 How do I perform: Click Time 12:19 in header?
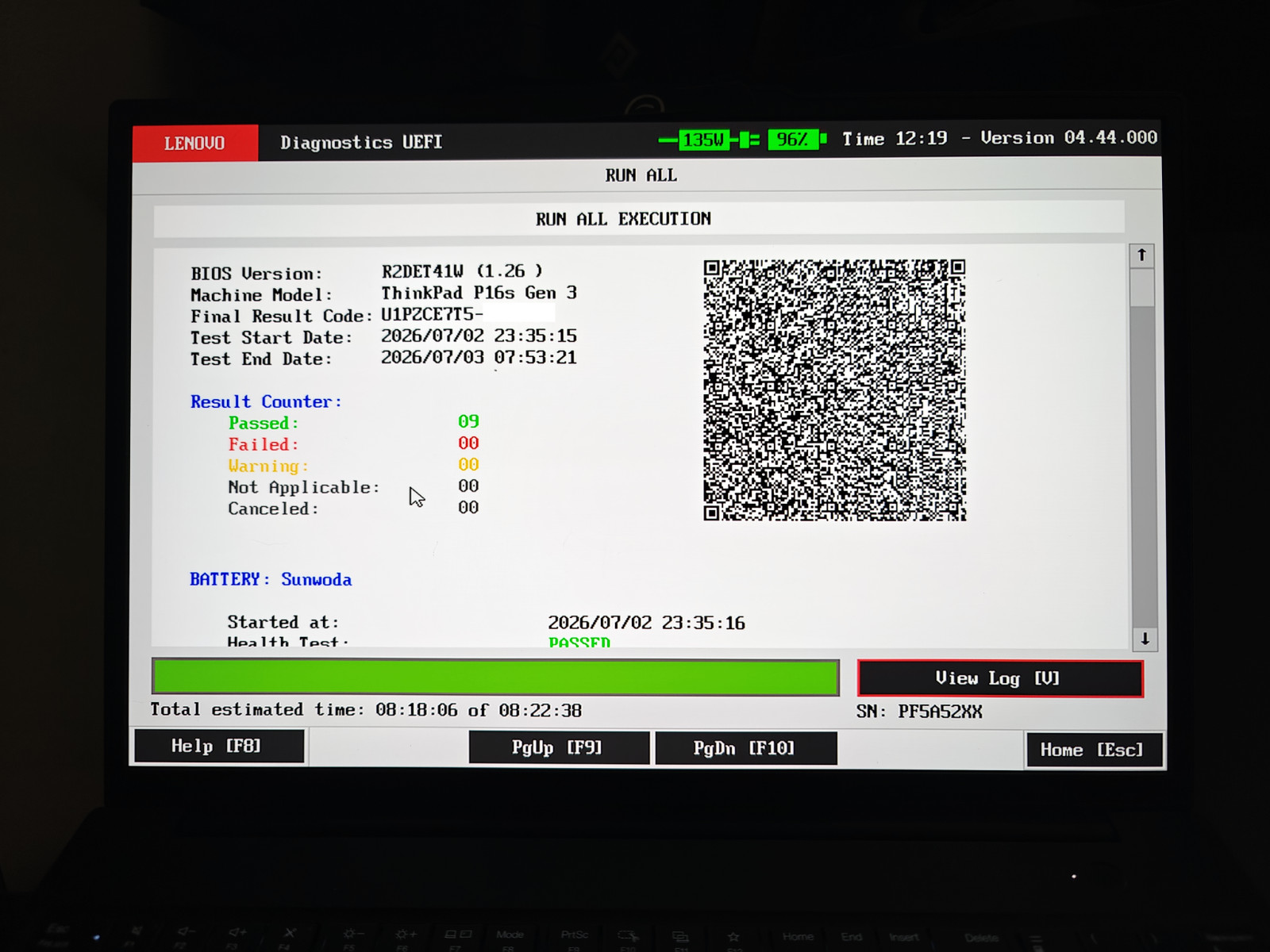895,139
